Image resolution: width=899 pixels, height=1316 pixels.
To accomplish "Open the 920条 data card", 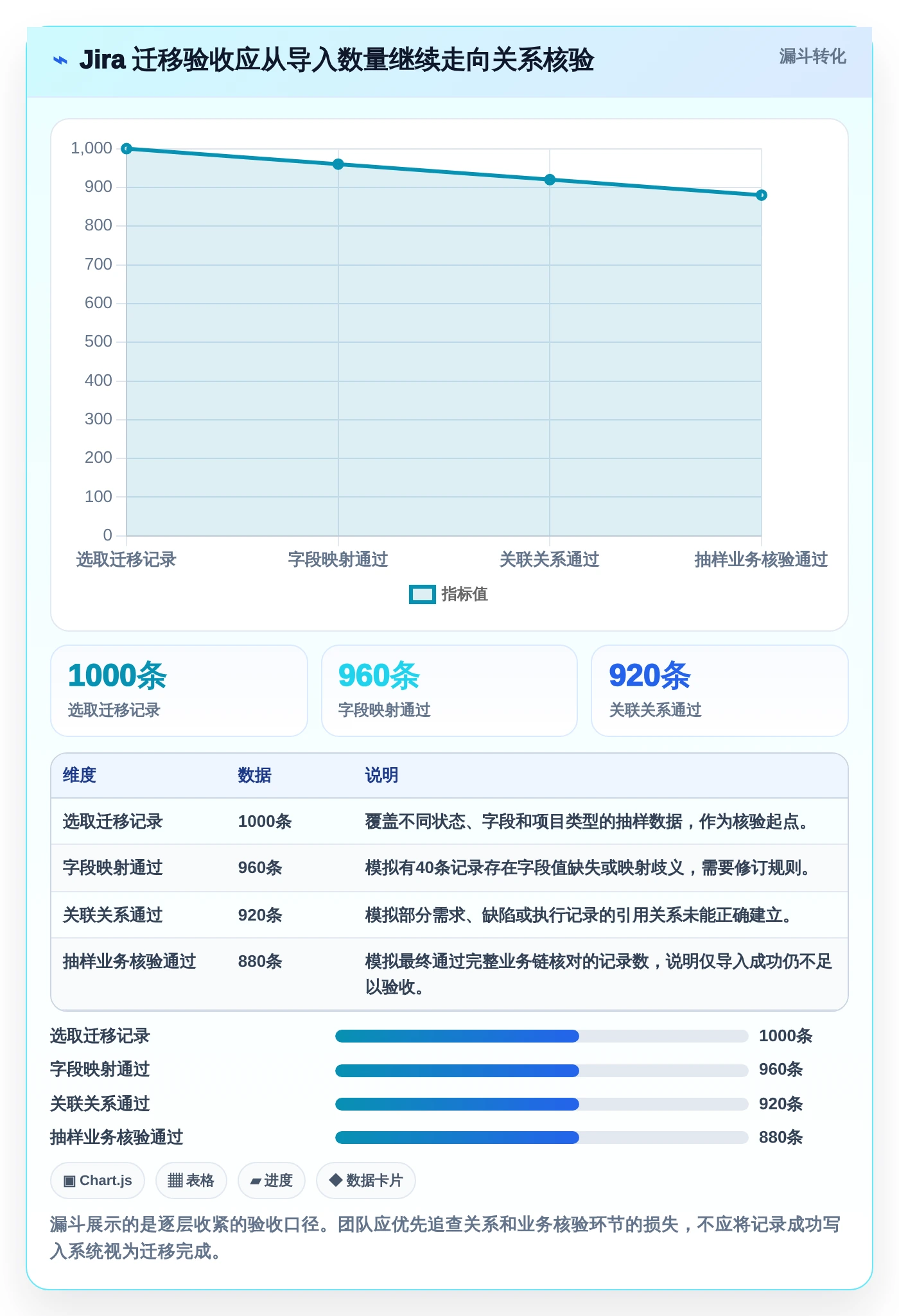I will [x=720, y=691].
